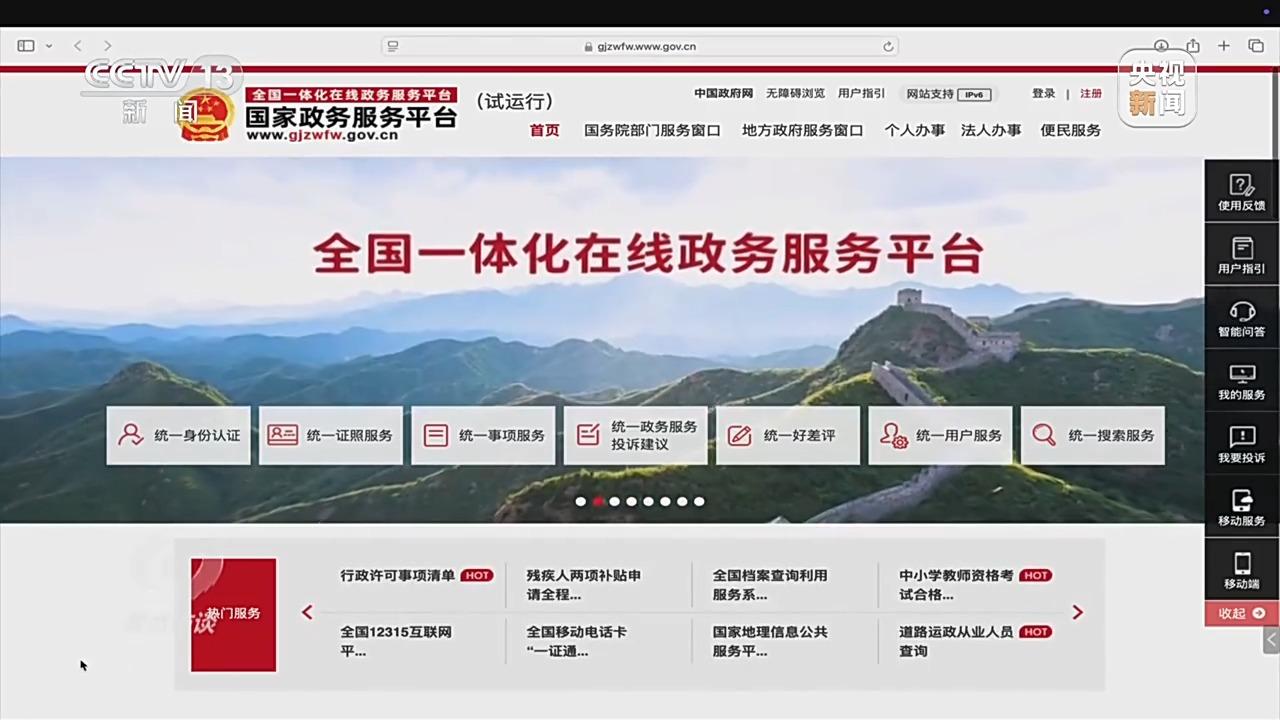Select the second carousel dot indicator
The width and height of the screenshot is (1280, 720).
(598, 501)
